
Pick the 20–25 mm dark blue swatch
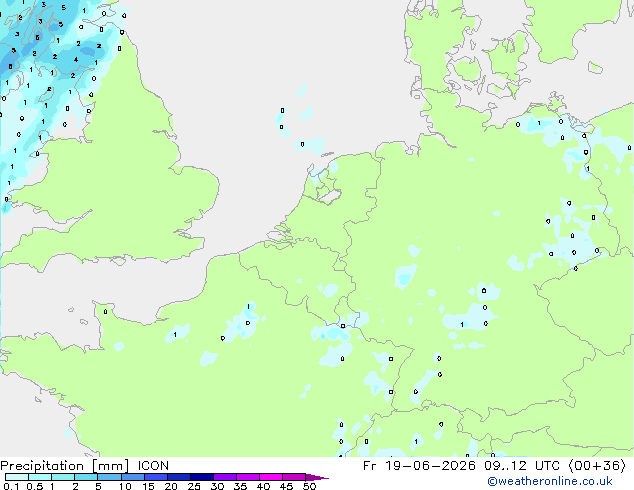178,477
